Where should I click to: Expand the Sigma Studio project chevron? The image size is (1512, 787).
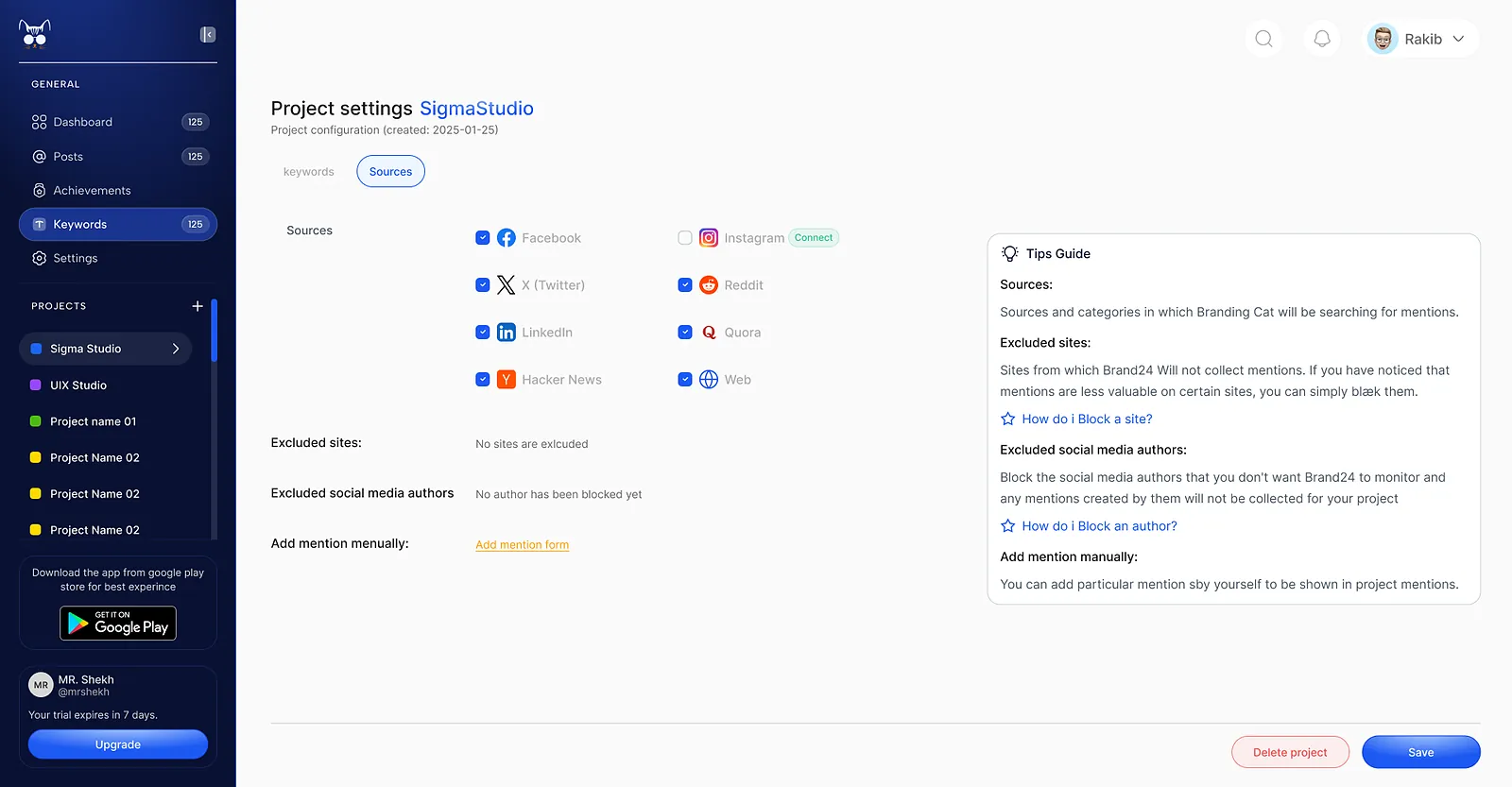tap(176, 349)
